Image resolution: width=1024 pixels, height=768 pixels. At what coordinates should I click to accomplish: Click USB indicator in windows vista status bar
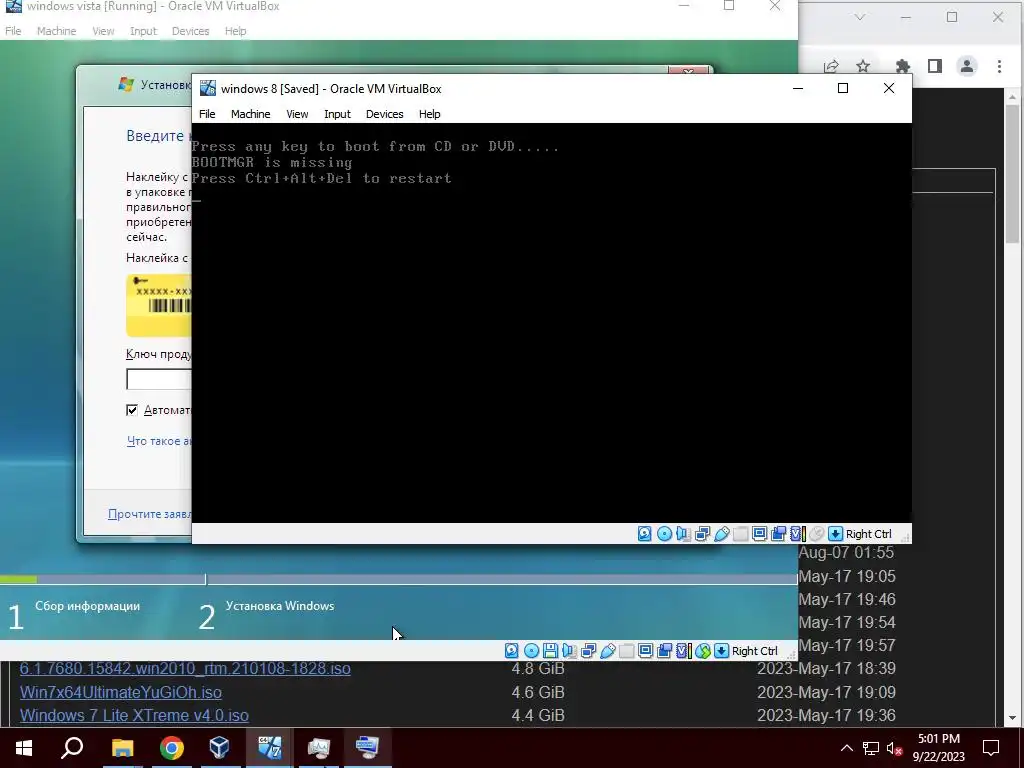[x=607, y=650]
